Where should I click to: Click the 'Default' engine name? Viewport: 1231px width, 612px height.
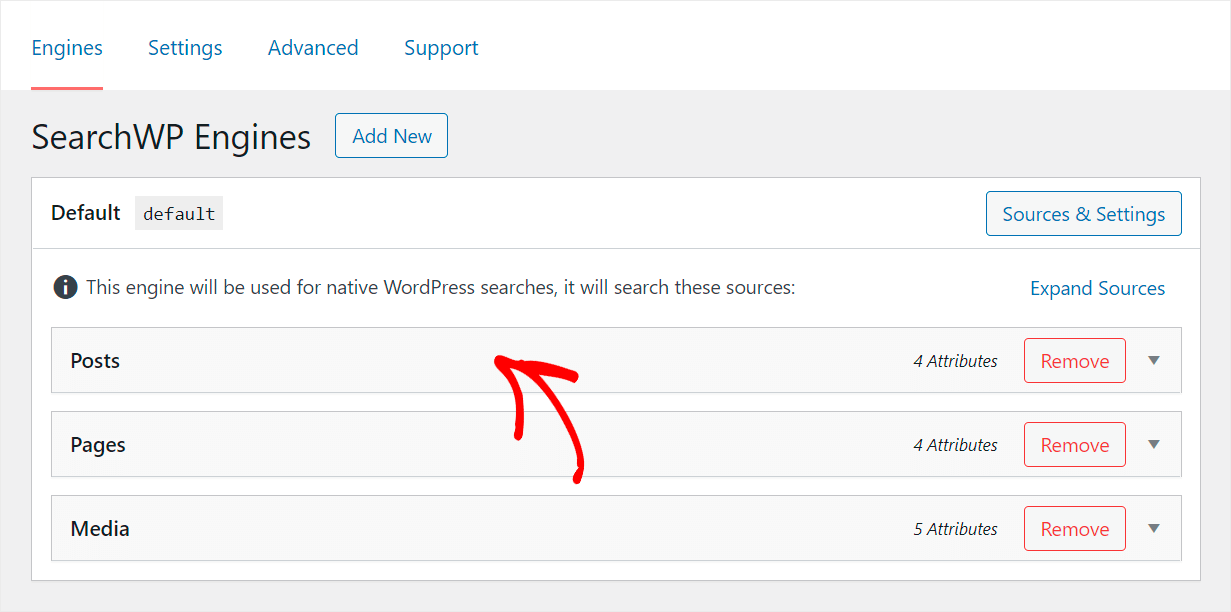pyautogui.click(x=86, y=213)
